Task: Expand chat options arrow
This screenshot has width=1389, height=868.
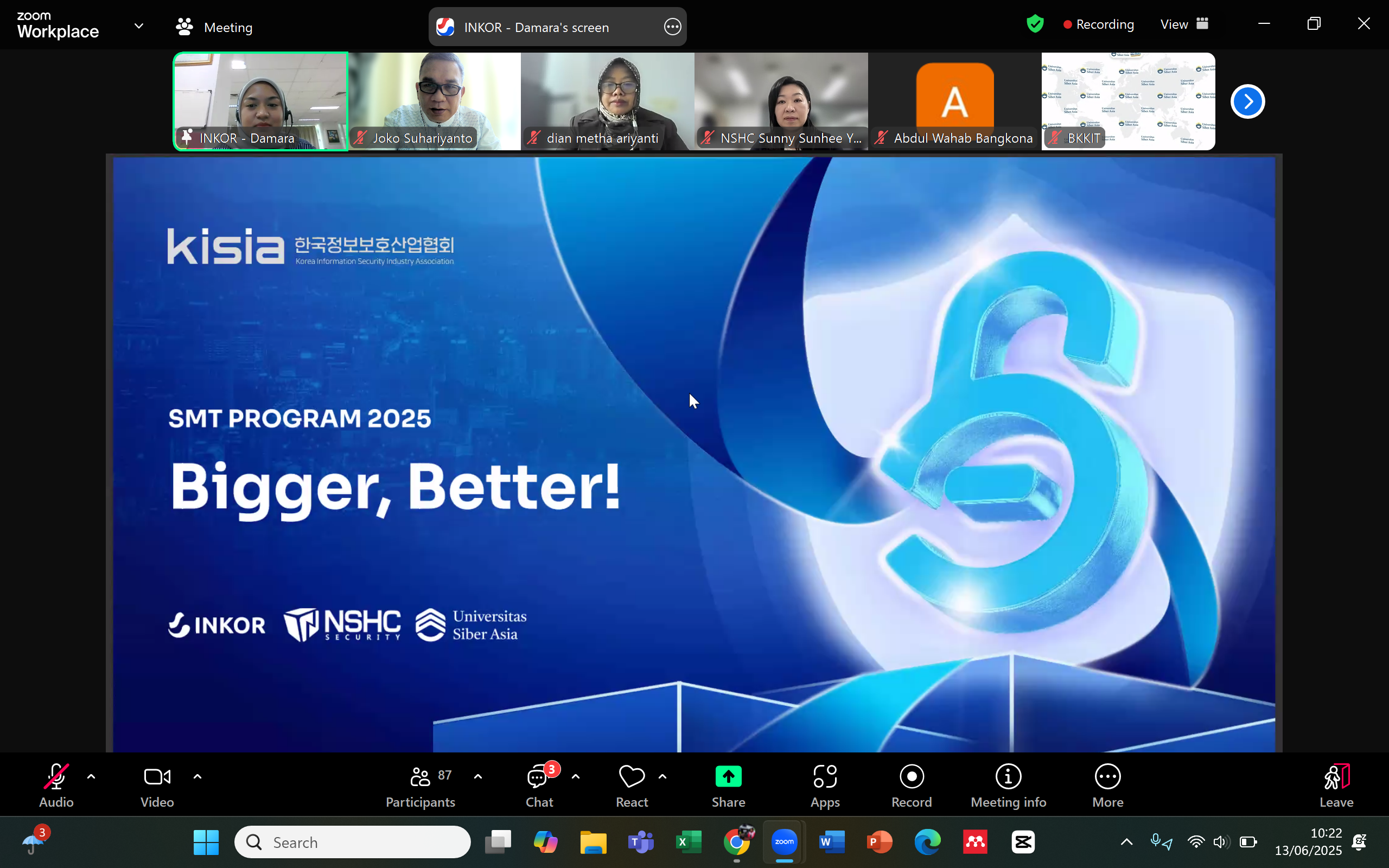Action: point(576,777)
